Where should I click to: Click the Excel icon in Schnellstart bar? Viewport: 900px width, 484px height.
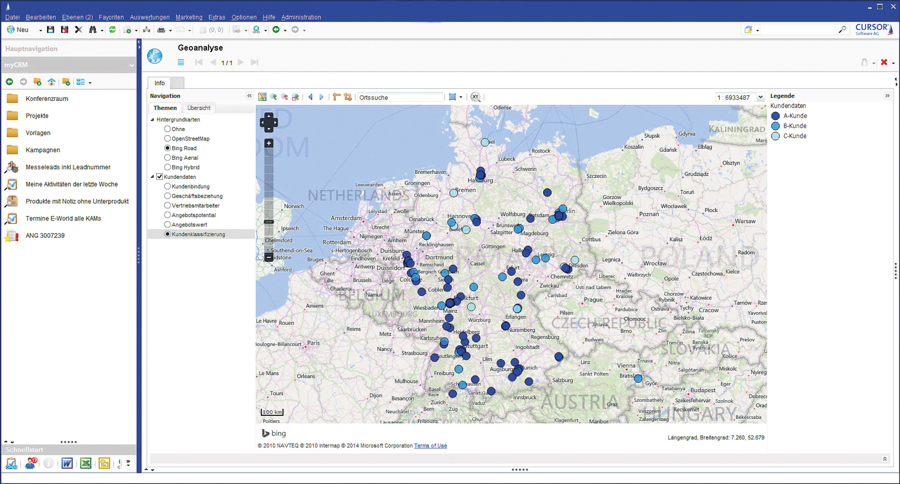click(86, 464)
